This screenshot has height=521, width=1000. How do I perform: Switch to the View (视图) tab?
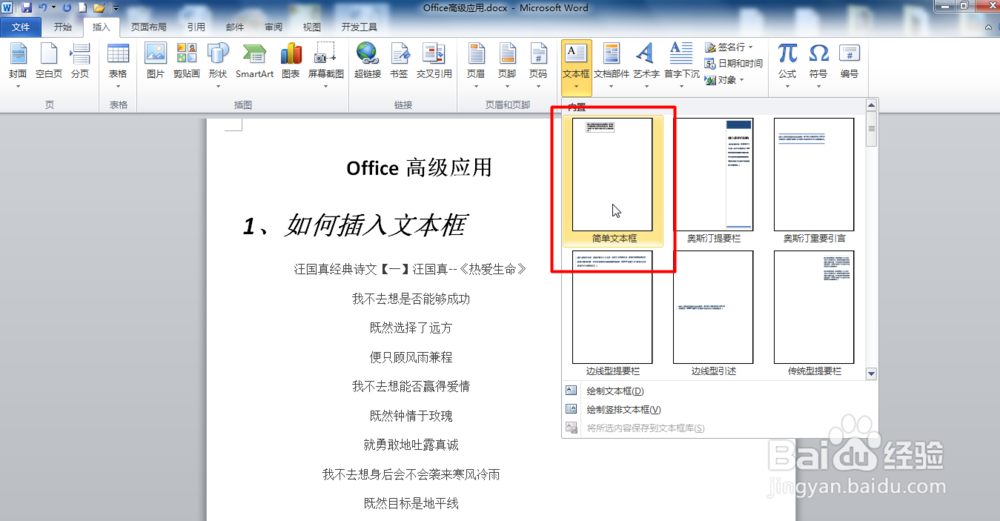click(312, 27)
